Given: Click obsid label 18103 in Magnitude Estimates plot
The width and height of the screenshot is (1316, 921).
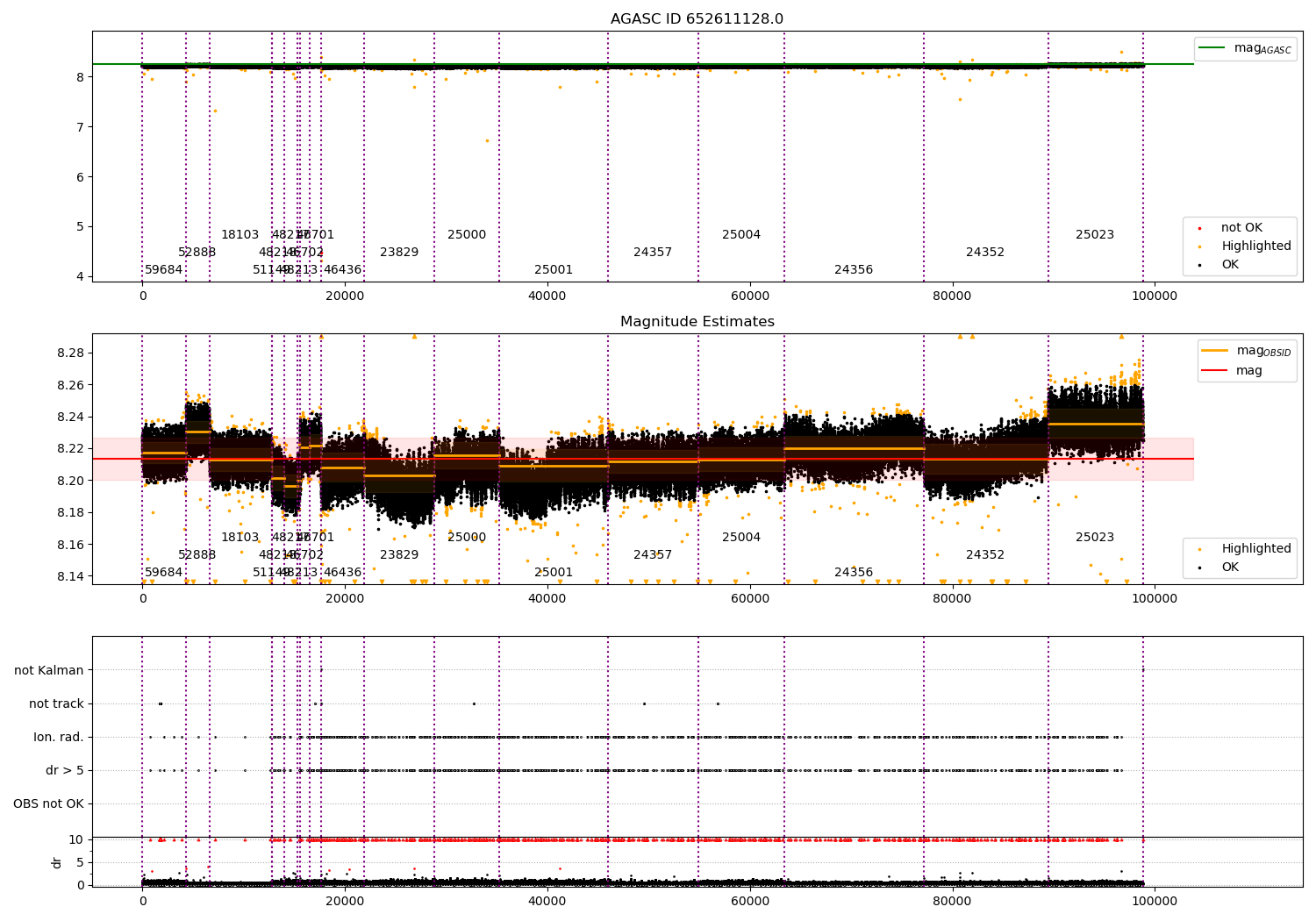Looking at the screenshot, I should [240, 538].
